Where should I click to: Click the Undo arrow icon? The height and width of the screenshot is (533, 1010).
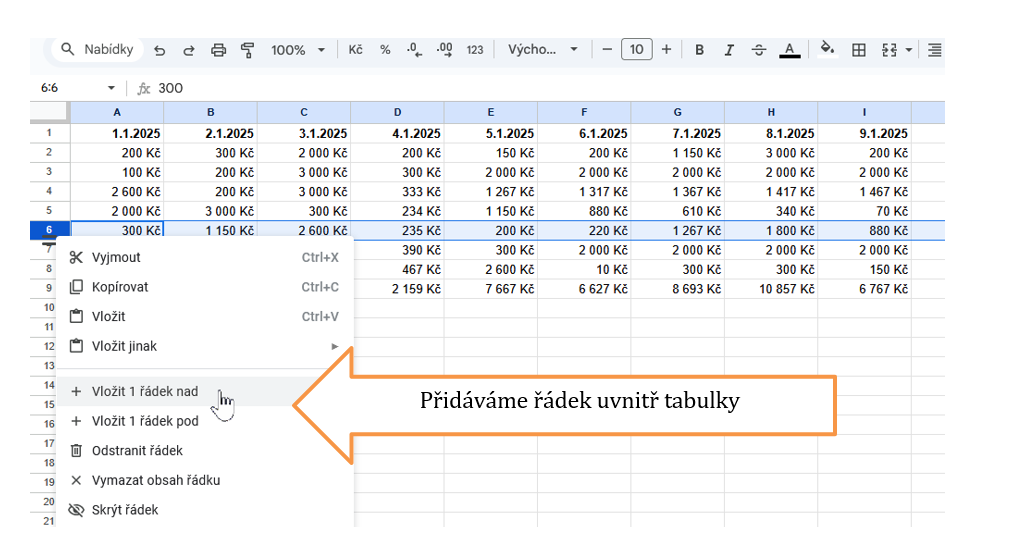click(160, 50)
